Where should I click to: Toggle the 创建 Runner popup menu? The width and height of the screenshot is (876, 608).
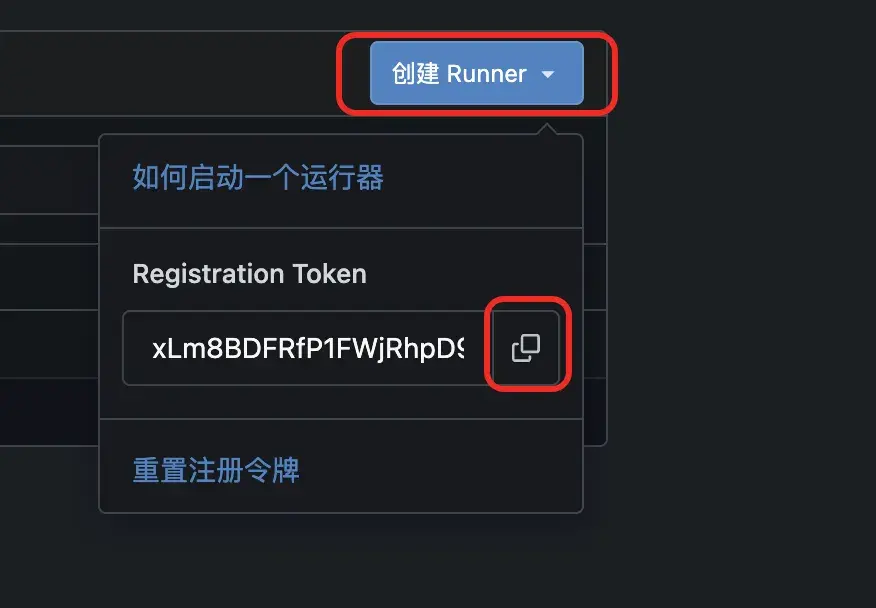coord(477,73)
